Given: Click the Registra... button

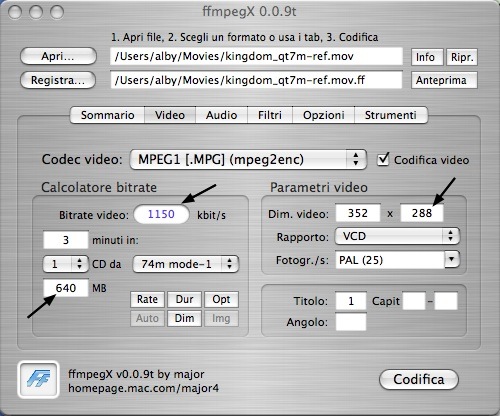Looking at the screenshot, I should coord(58,80).
